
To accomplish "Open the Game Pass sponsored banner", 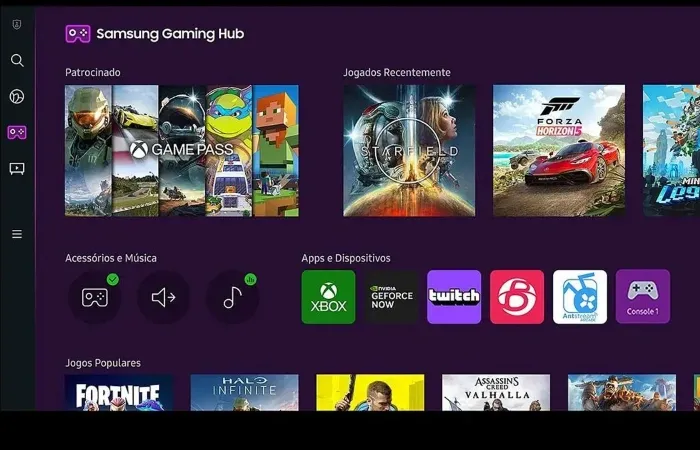I will pos(182,151).
